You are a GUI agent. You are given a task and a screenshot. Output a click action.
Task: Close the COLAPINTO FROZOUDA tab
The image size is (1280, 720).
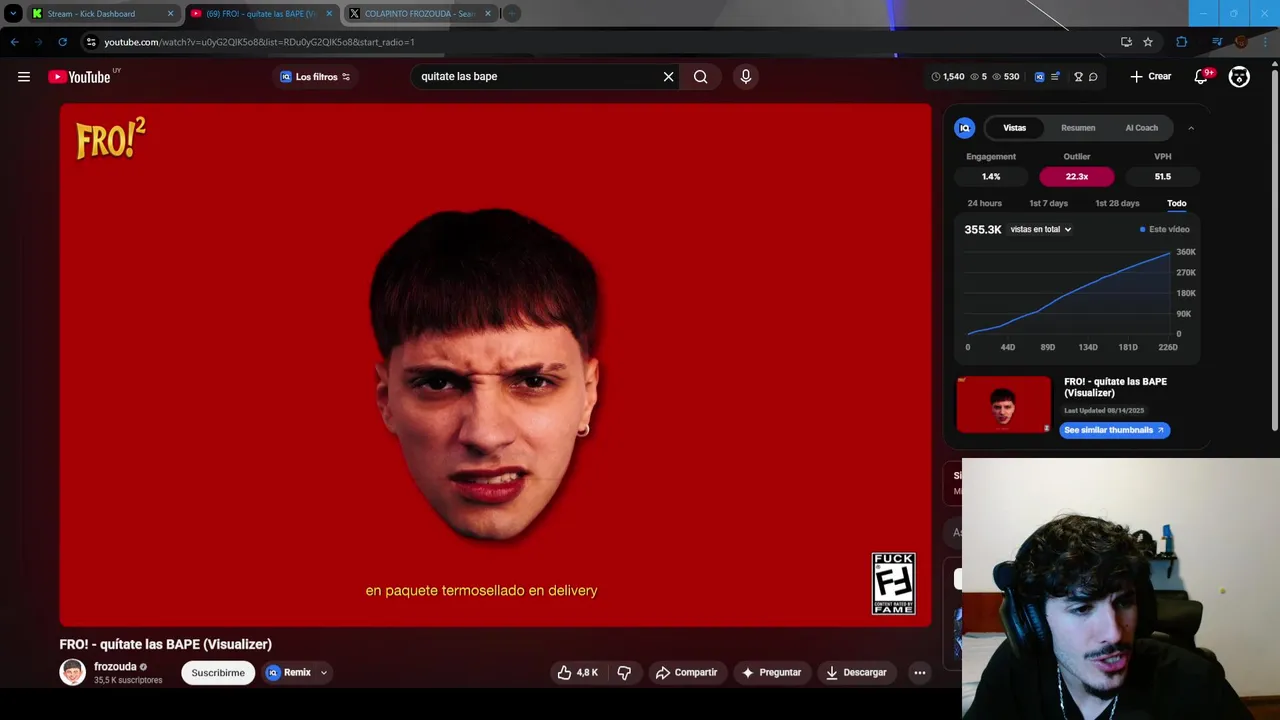488,14
